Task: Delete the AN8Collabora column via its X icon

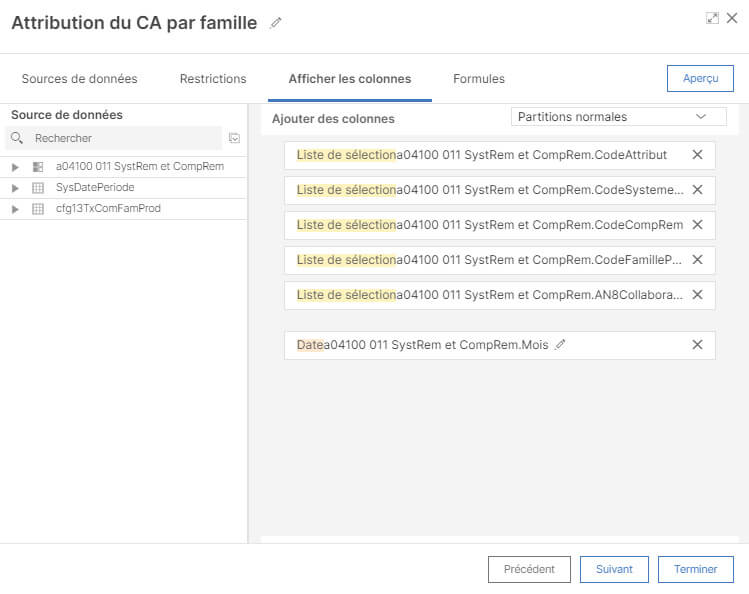Action: [x=697, y=295]
